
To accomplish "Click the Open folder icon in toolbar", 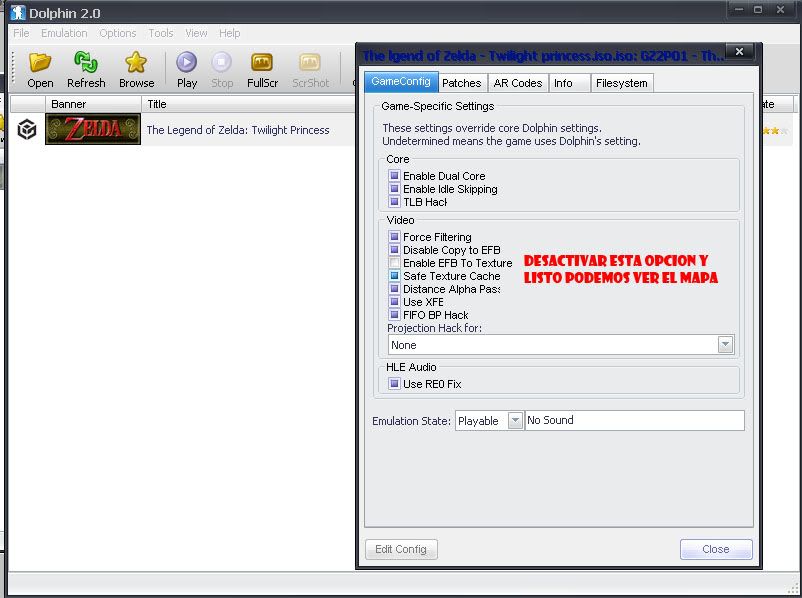I will pos(40,62).
